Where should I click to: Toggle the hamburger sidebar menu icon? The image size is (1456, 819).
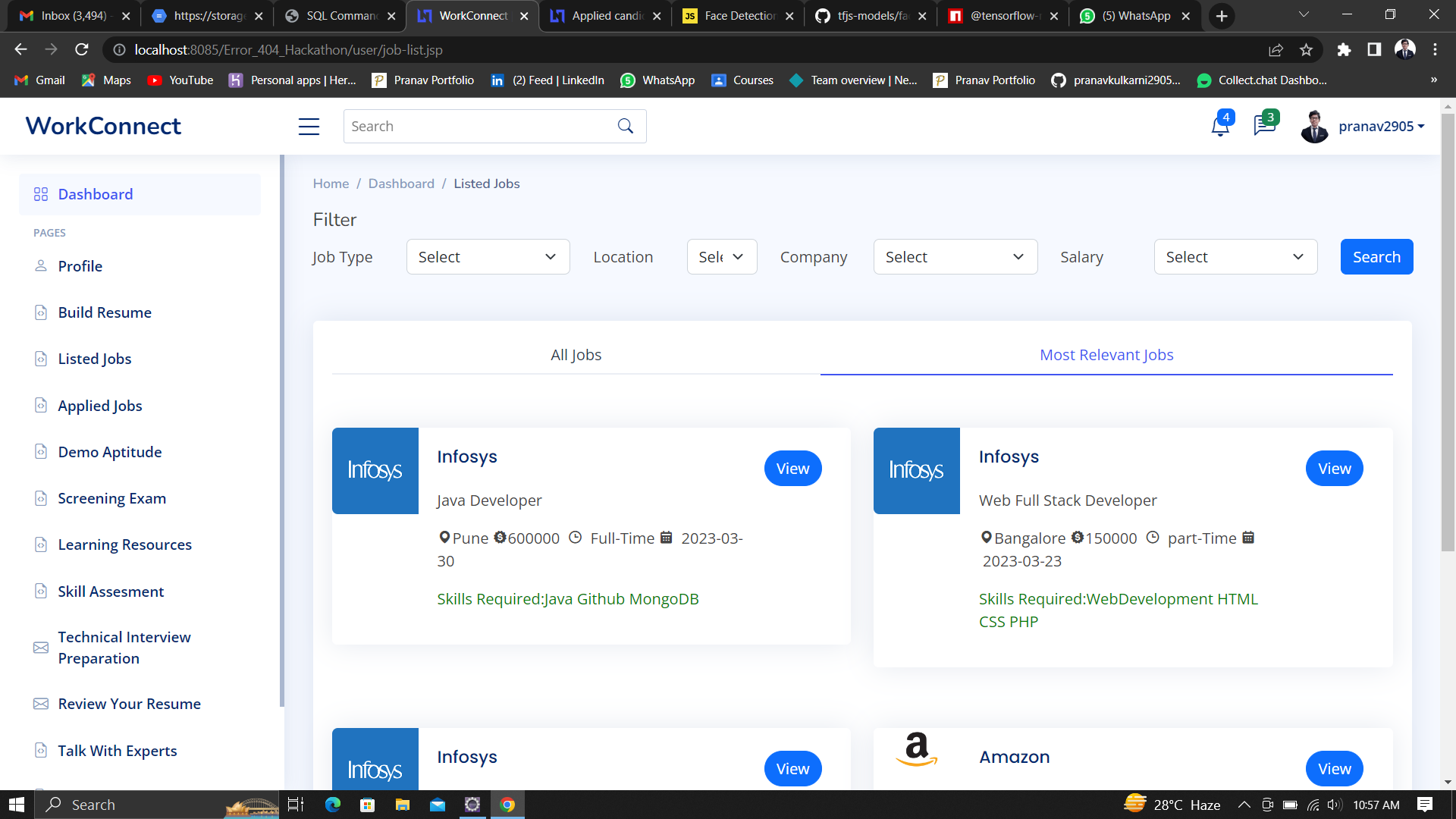tap(309, 127)
